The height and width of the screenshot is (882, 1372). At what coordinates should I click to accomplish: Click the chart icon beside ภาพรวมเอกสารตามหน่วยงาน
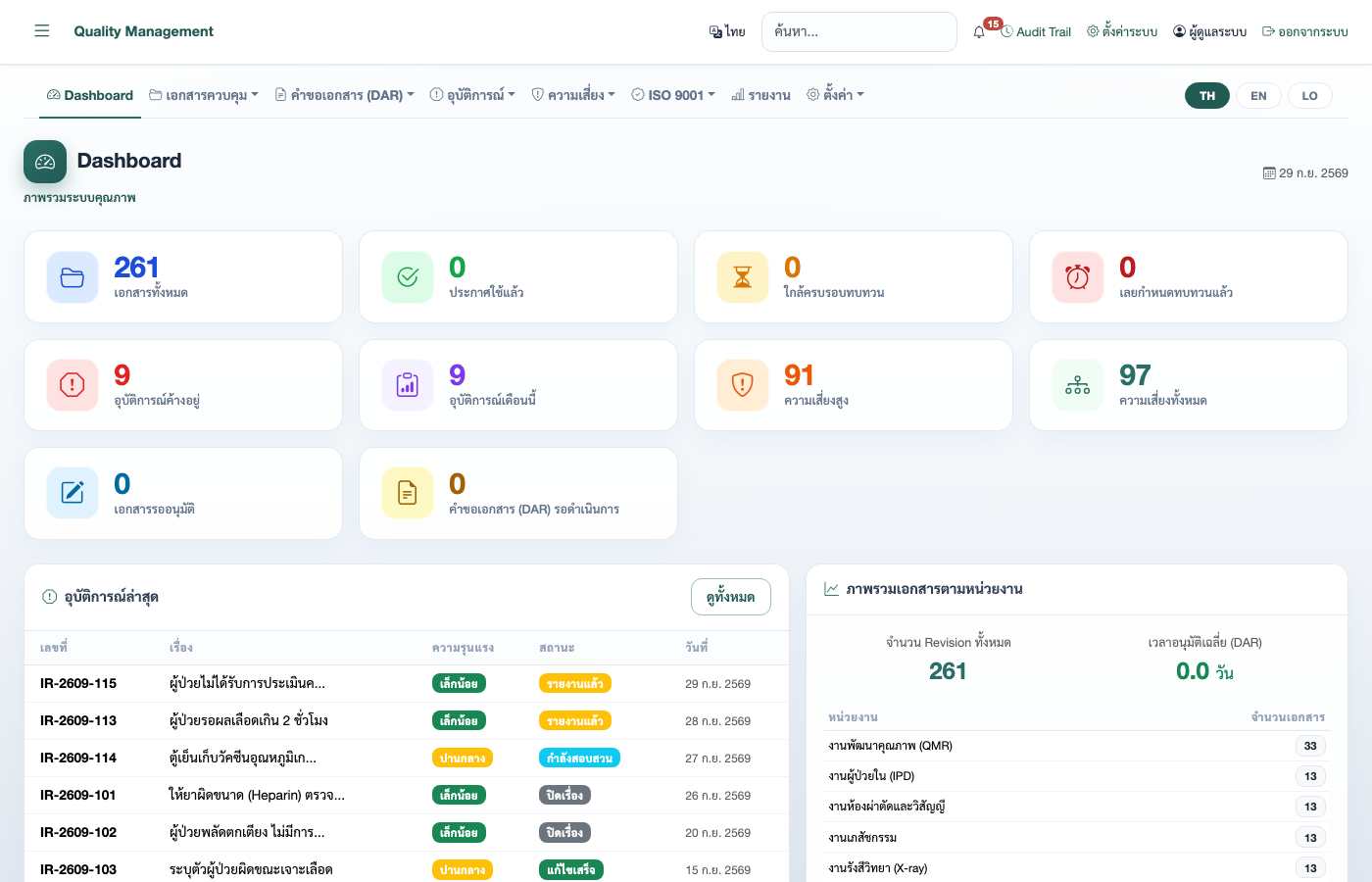(831, 589)
